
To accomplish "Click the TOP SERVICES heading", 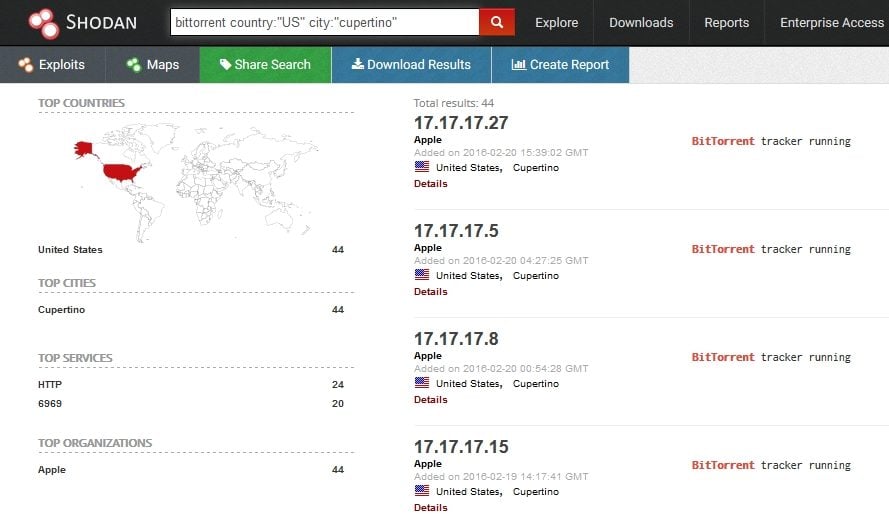I will [x=75, y=358].
